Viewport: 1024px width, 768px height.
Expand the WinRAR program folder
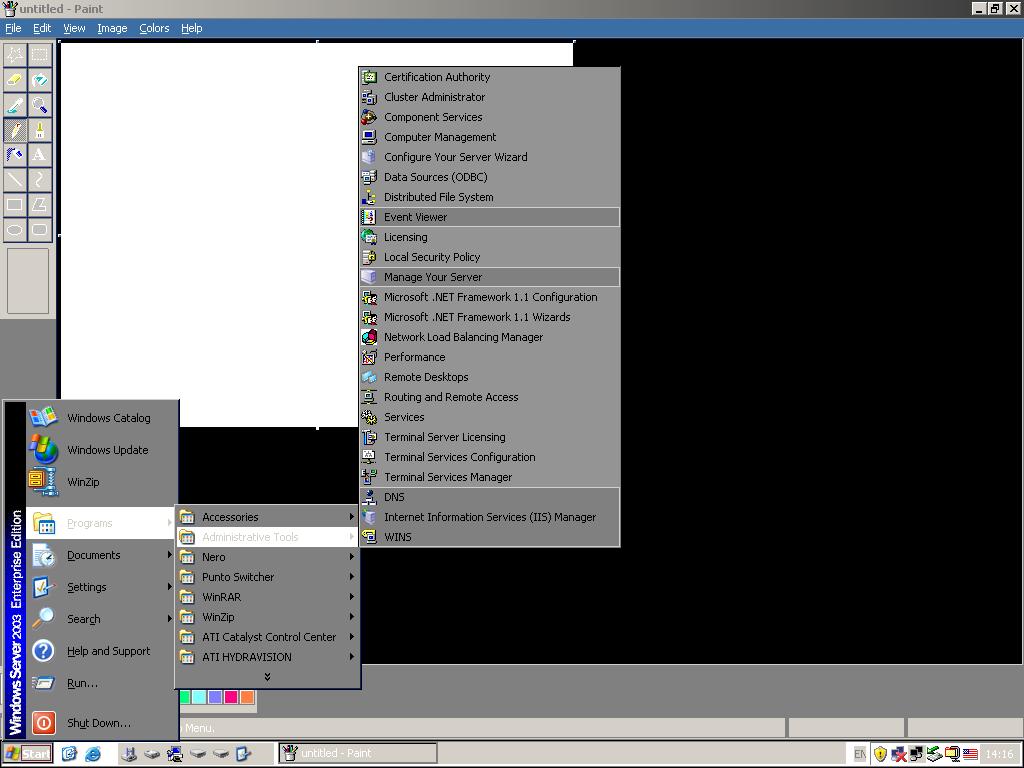pos(268,597)
